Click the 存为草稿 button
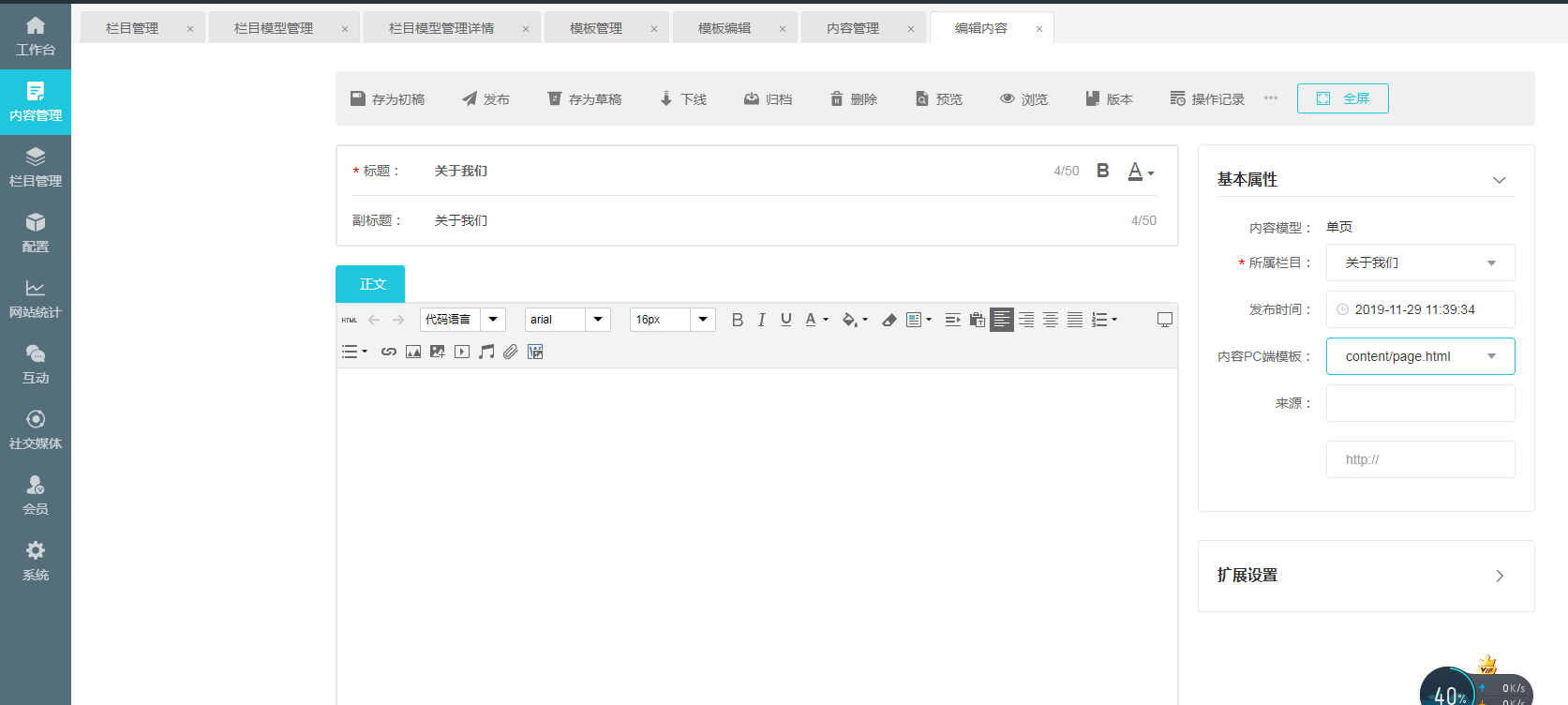 click(584, 98)
